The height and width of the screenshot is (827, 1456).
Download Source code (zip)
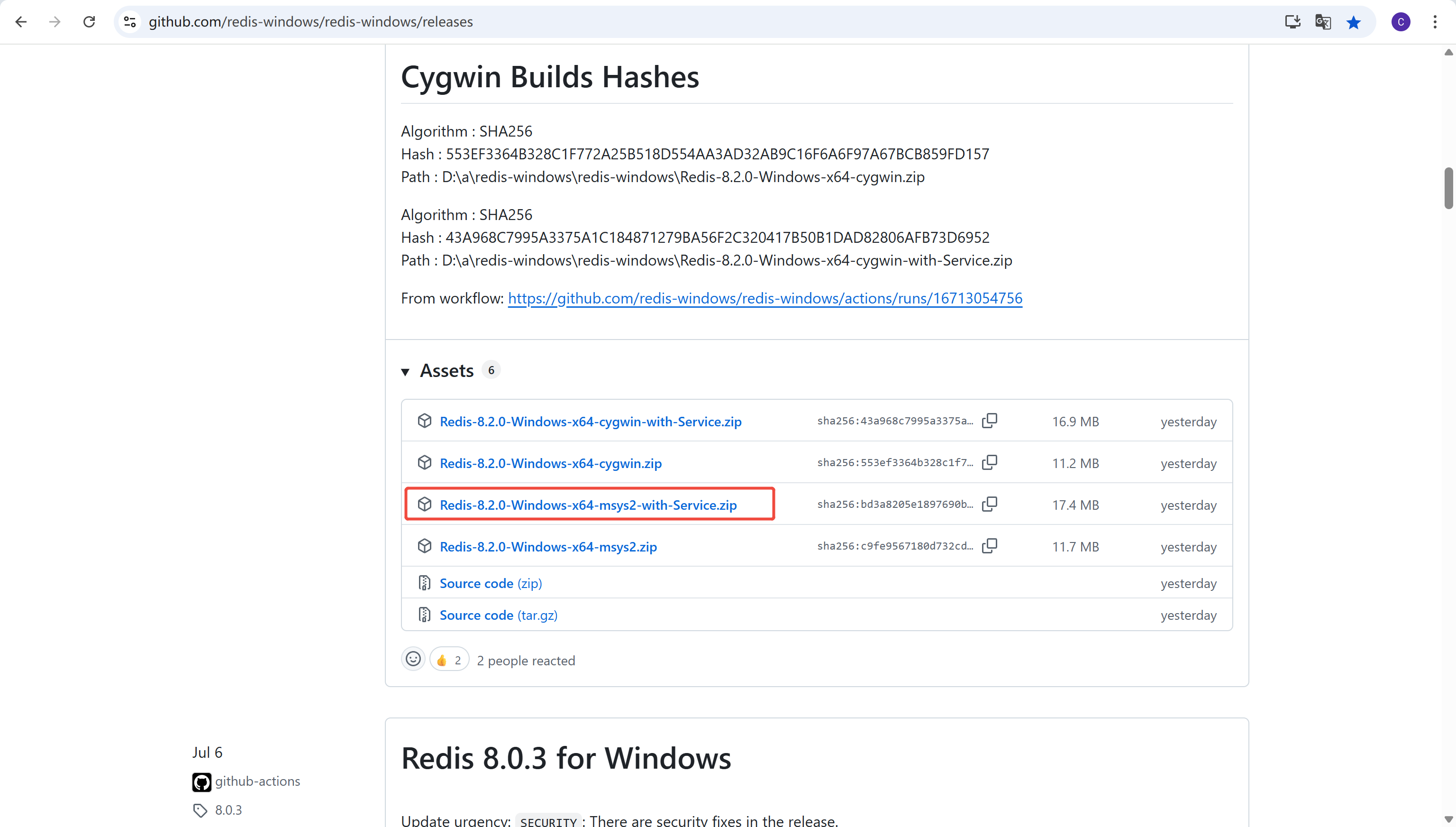click(x=491, y=583)
